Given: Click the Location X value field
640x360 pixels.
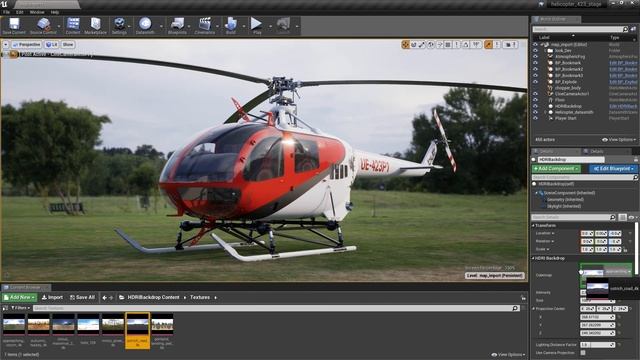Looking at the screenshot, I should pyautogui.click(x=587, y=233).
